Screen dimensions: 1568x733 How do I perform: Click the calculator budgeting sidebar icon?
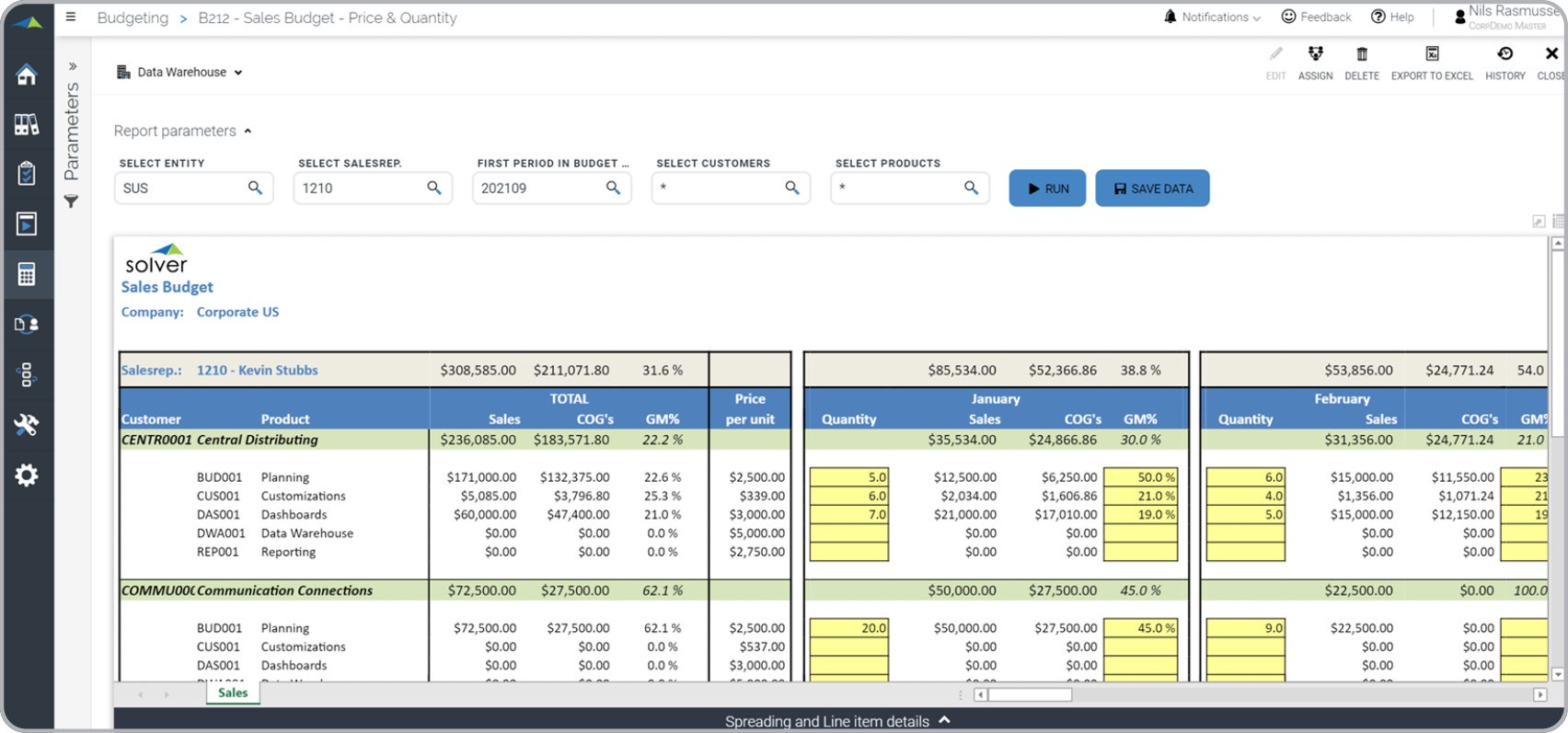27,274
